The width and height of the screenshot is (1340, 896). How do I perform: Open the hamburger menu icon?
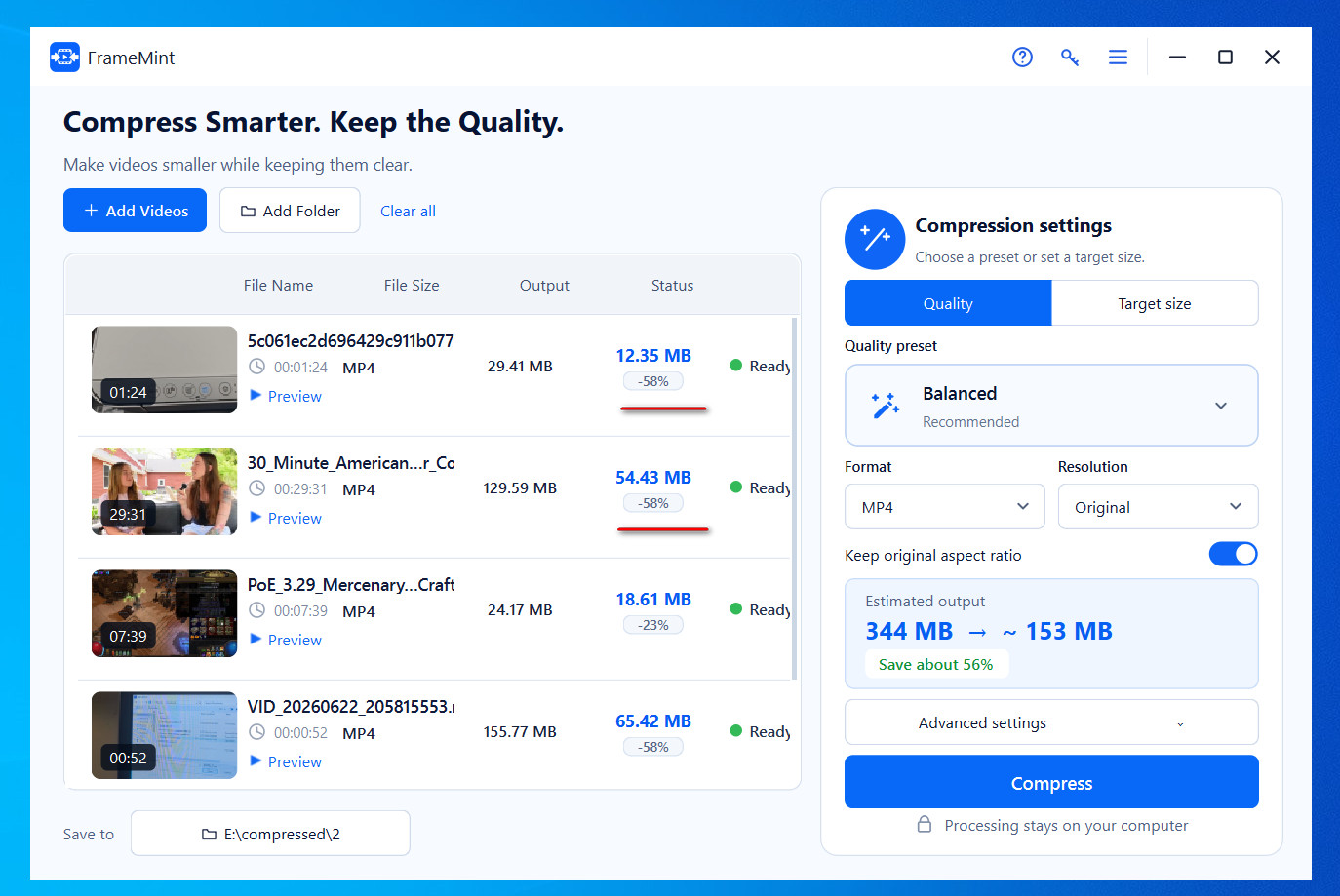(x=1118, y=58)
